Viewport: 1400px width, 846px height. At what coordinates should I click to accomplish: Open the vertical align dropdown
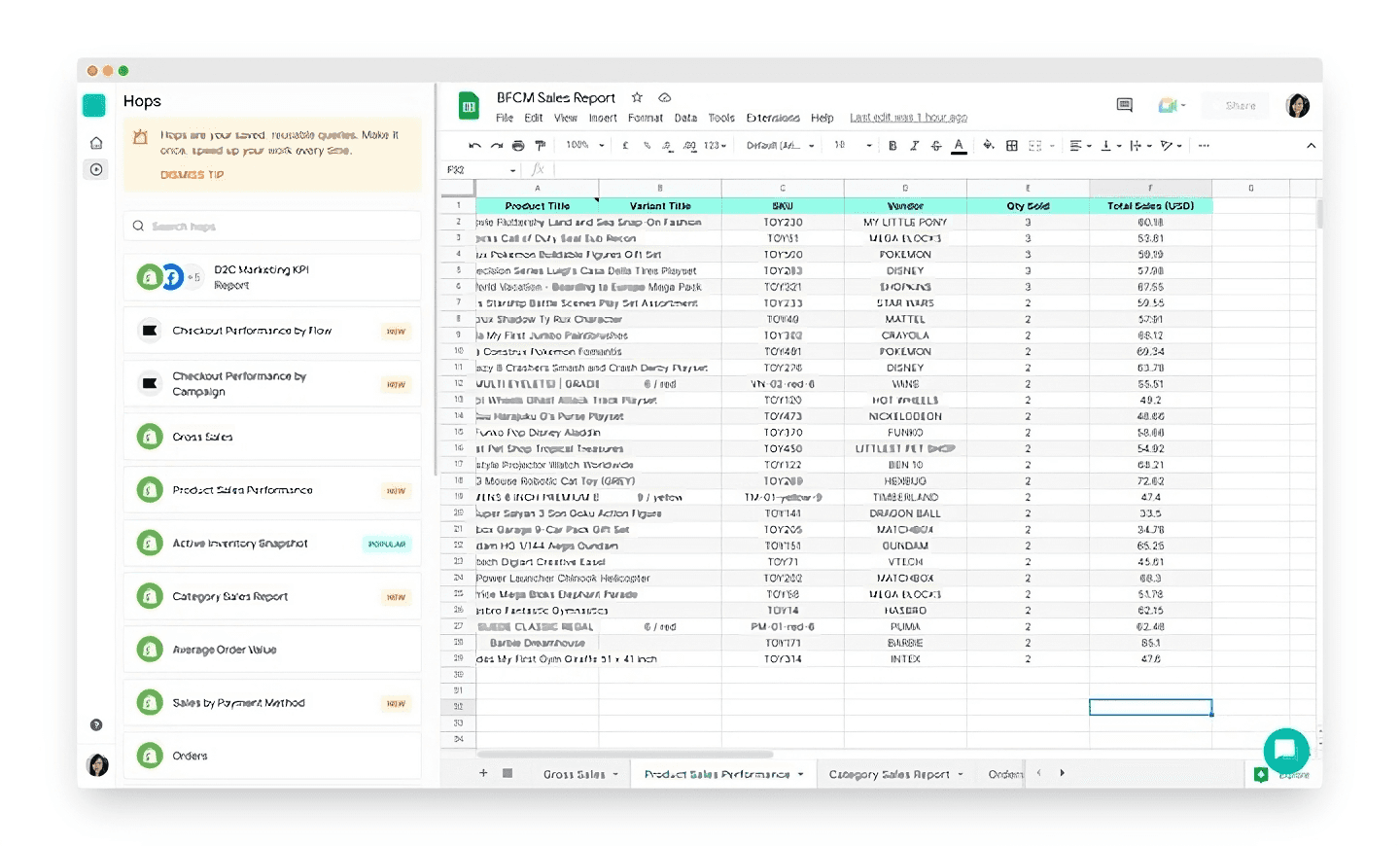point(1111,146)
